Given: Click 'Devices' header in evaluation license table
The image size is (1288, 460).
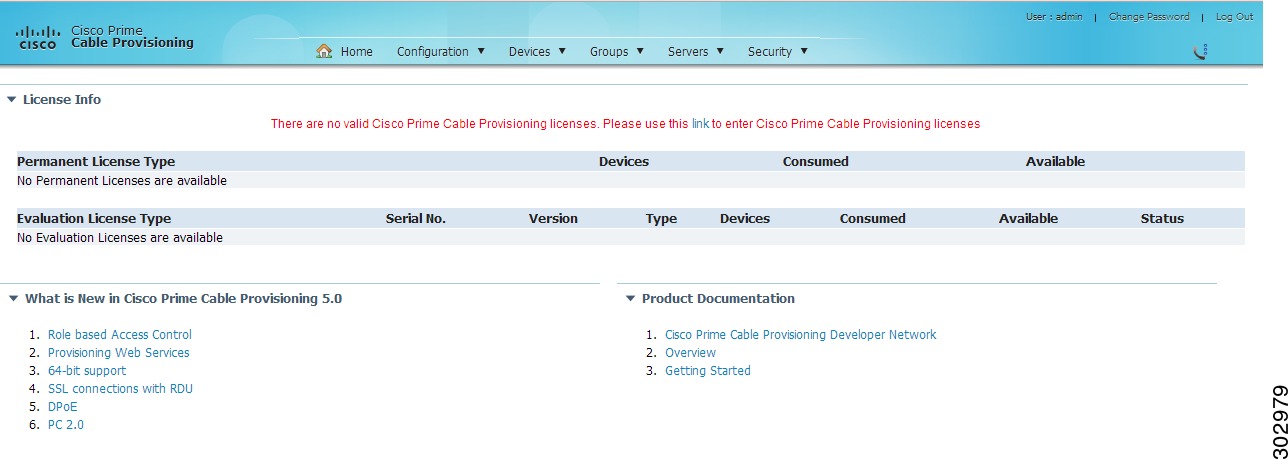Looking at the screenshot, I should point(745,218).
